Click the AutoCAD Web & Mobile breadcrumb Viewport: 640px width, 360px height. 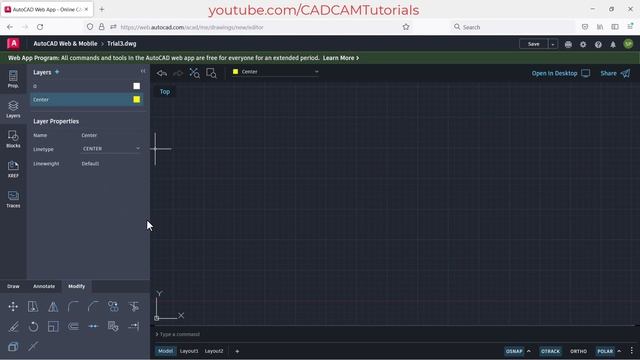tap(65, 43)
